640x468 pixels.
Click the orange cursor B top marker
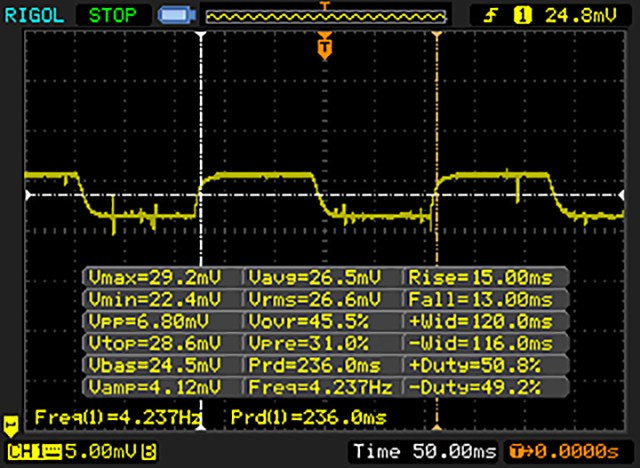[437, 36]
